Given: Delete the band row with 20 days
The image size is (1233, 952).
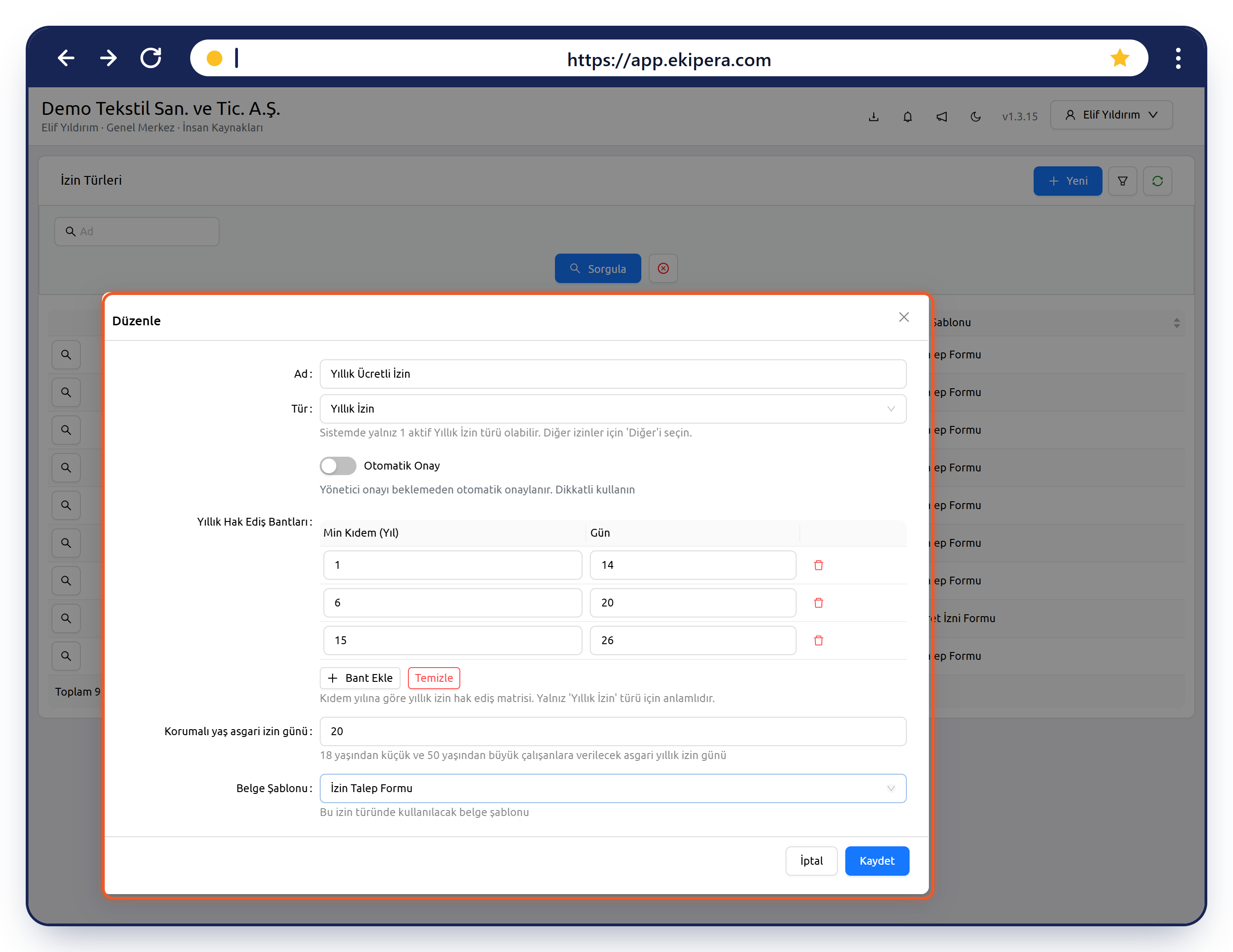Looking at the screenshot, I should 818,603.
